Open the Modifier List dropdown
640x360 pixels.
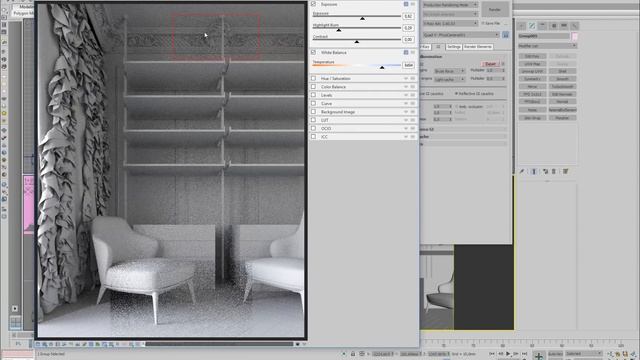tap(547, 46)
